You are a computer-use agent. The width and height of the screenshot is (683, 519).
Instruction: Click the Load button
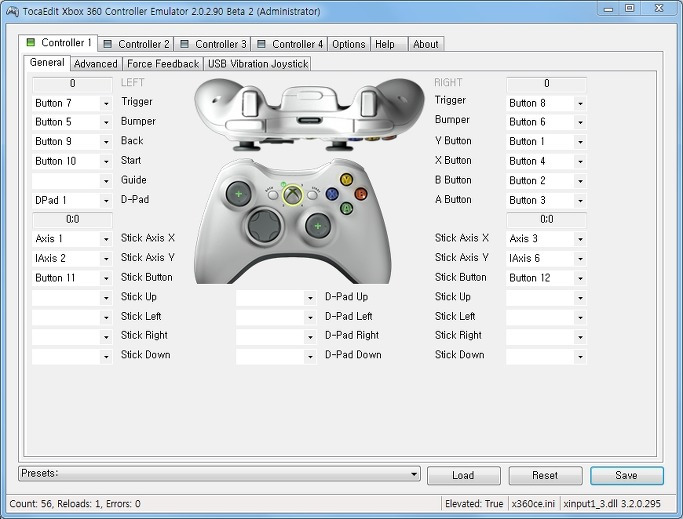464,475
